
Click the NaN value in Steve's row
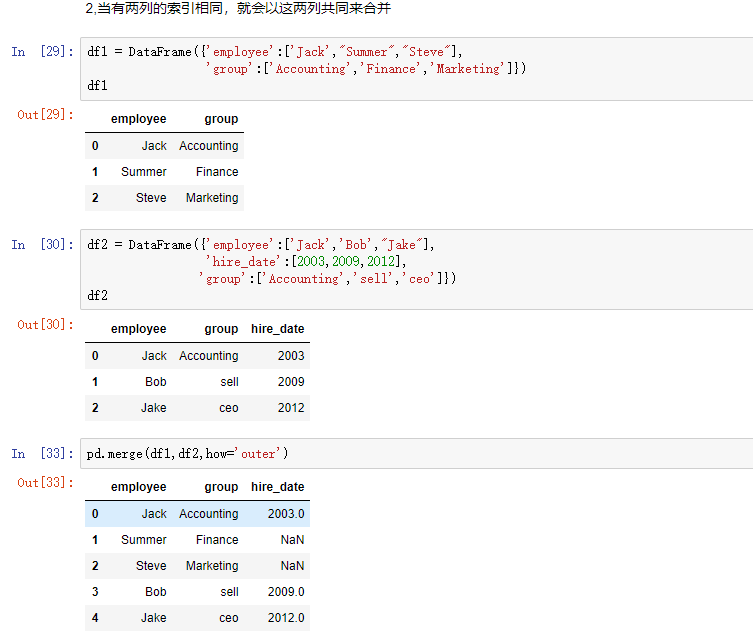pos(292,566)
